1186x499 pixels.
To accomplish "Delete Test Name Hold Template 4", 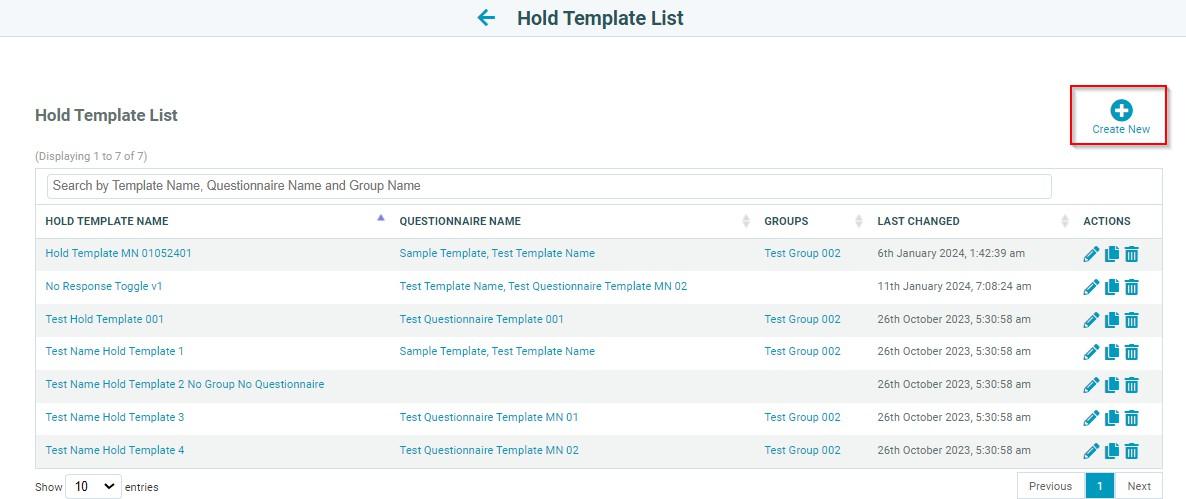I will [x=1132, y=451].
